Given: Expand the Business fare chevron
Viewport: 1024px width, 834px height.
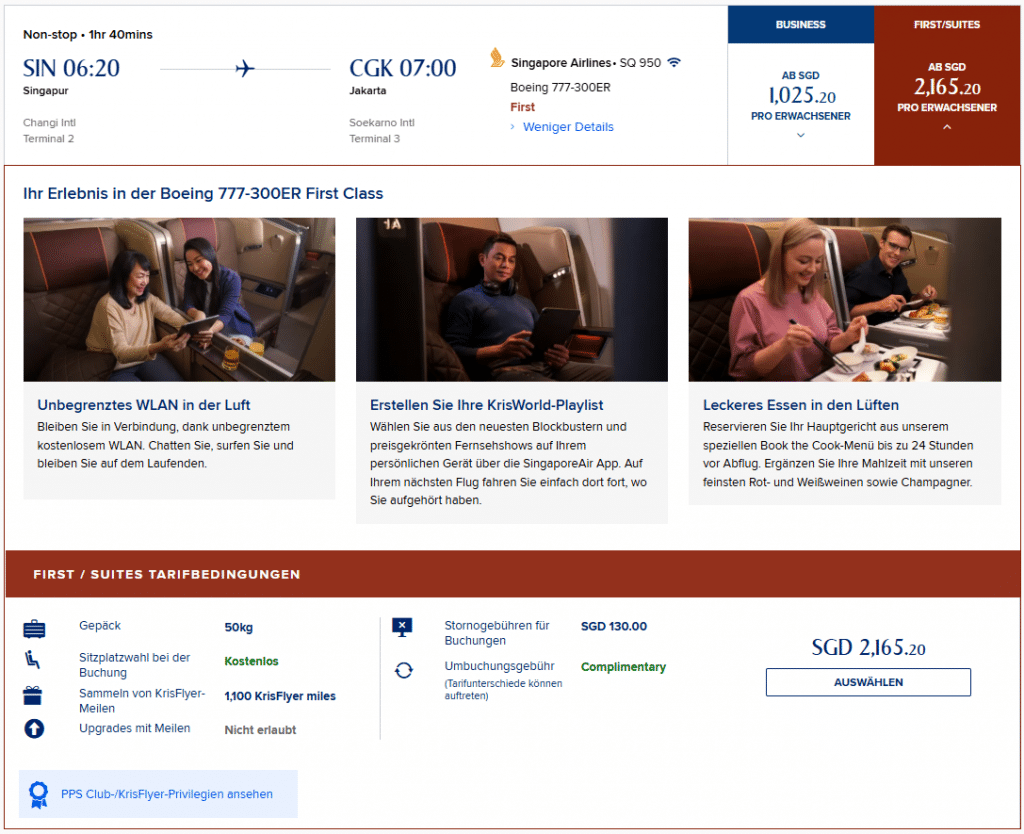Looking at the screenshot, I should point(800,135).
